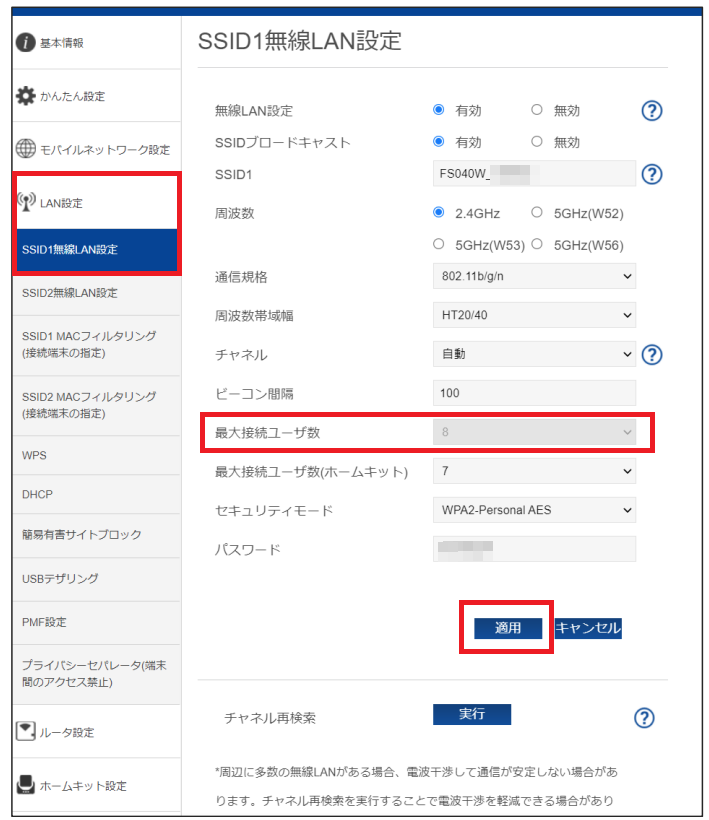Open 簡易有害サイトブロック menu item

(97, 535)
